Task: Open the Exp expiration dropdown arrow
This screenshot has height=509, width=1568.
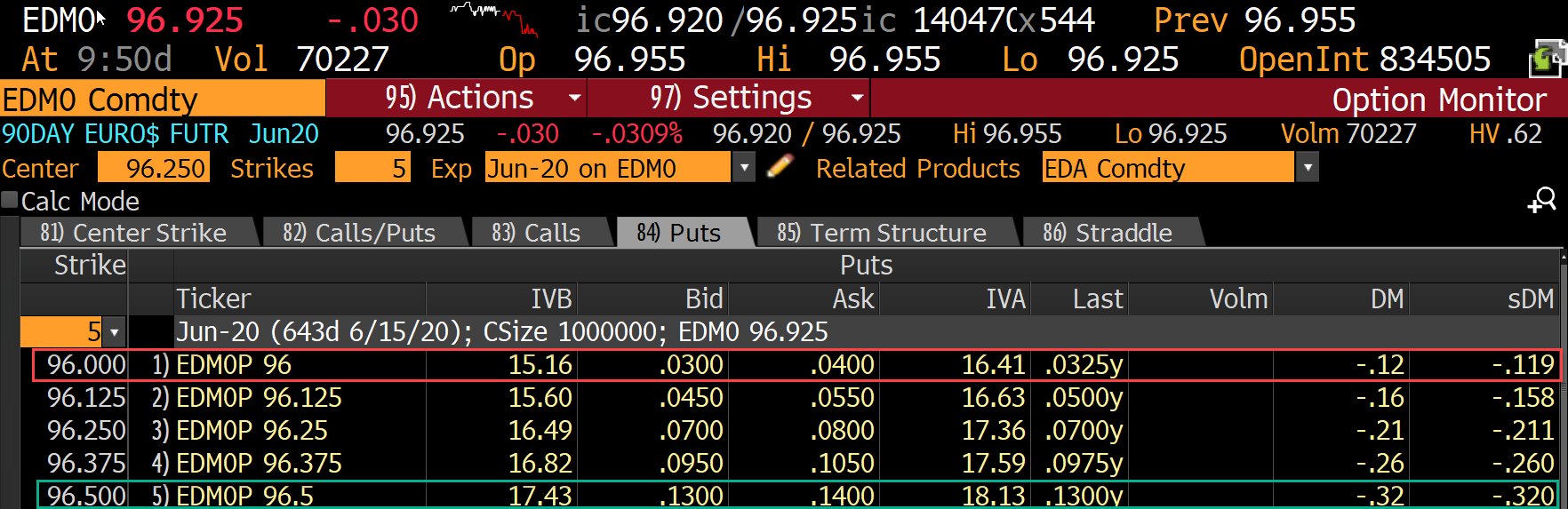Action: (x=744, y=167)
